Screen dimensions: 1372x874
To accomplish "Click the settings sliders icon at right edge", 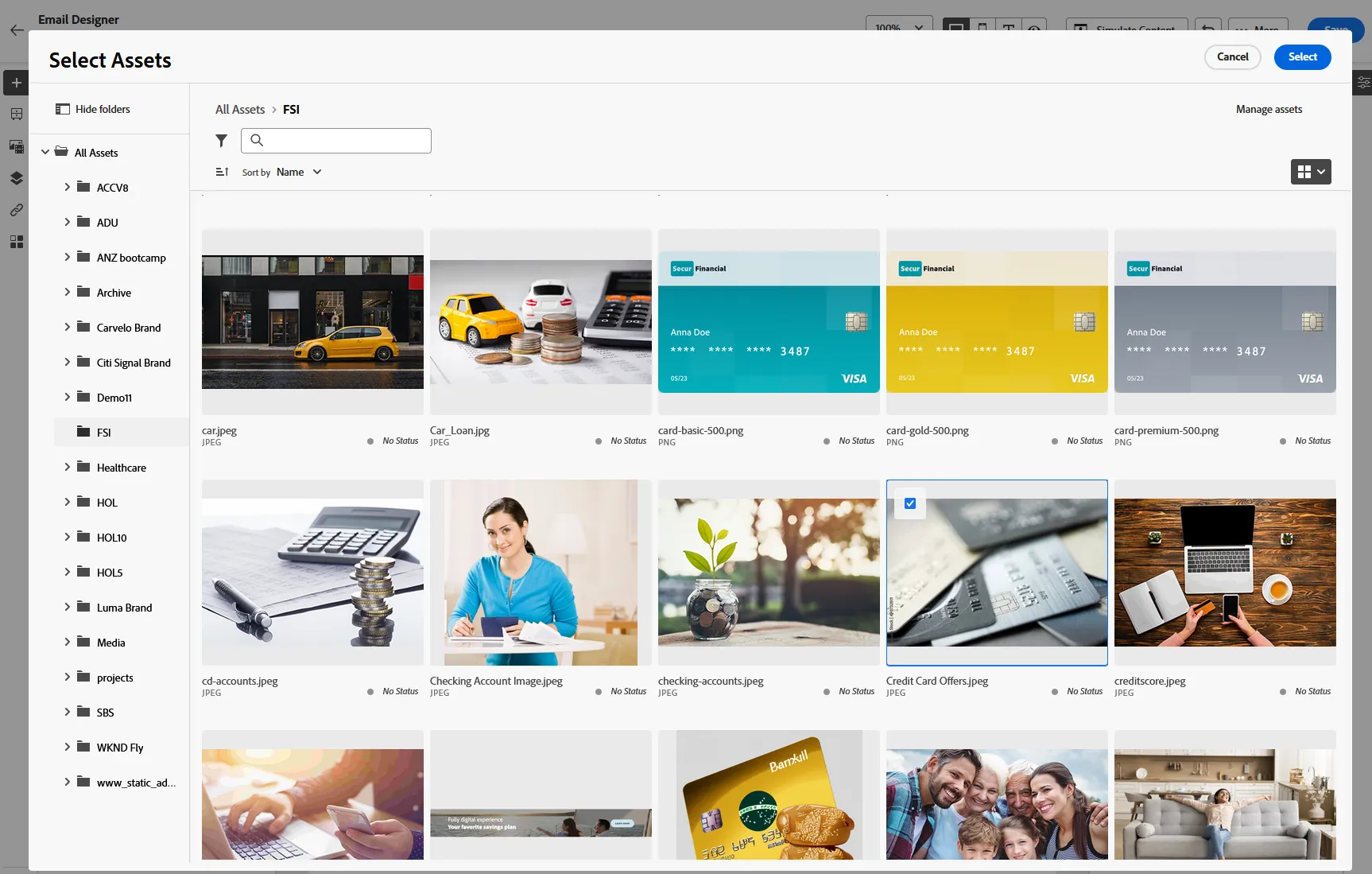I will point(1363,82).
